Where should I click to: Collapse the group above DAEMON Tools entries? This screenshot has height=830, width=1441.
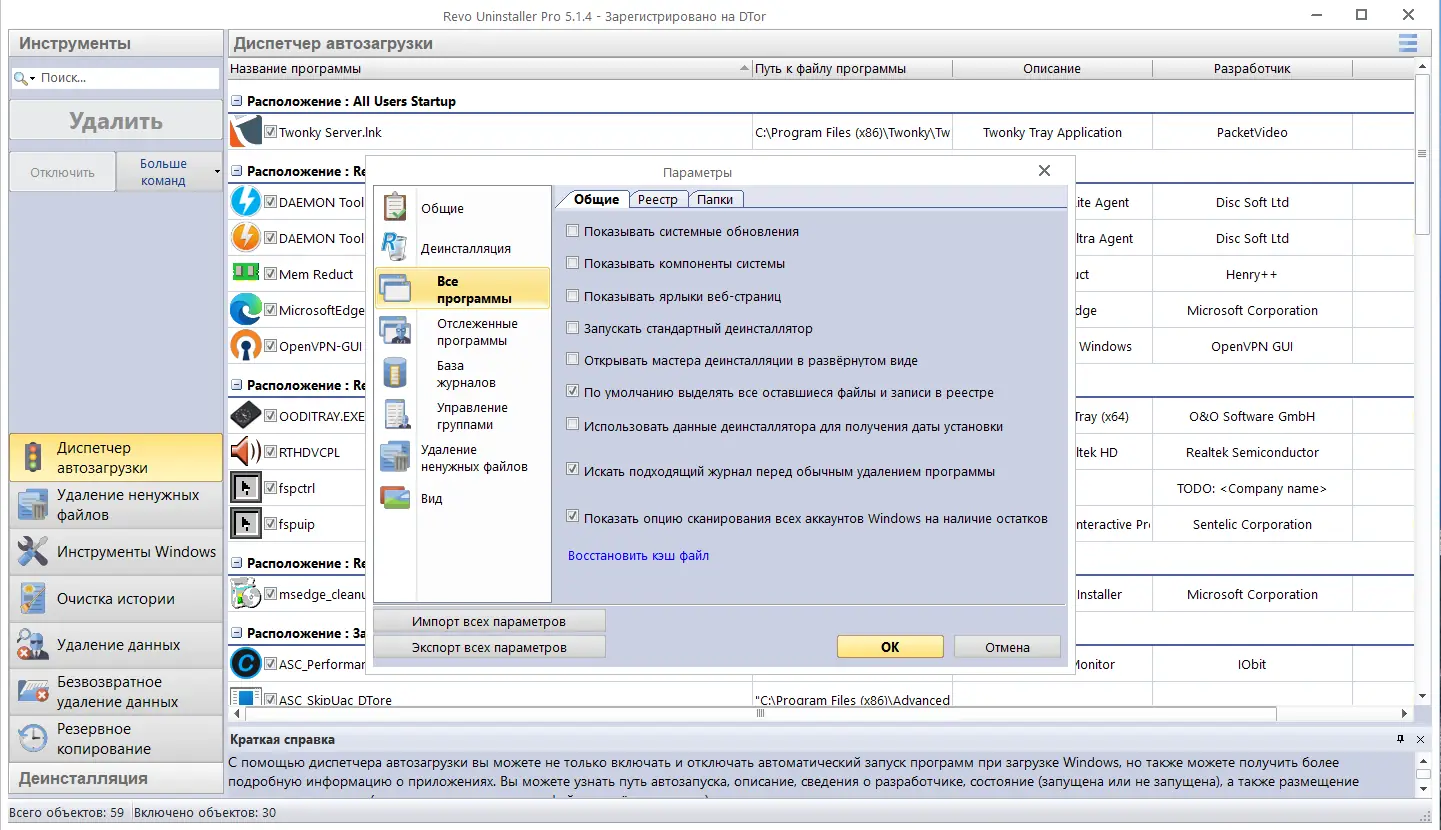[237, 171]
